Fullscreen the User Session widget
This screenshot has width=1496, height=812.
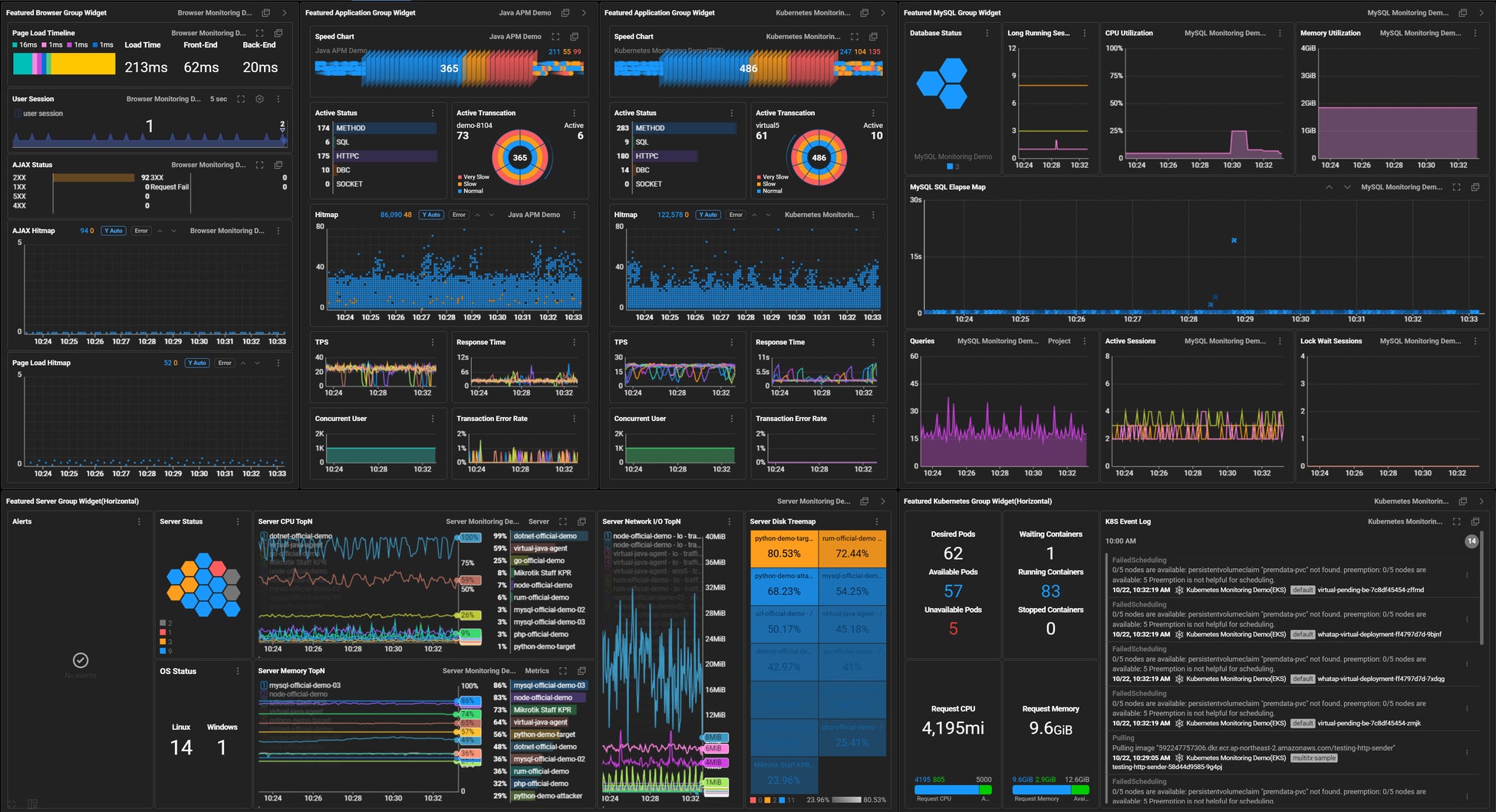[241, 99]
